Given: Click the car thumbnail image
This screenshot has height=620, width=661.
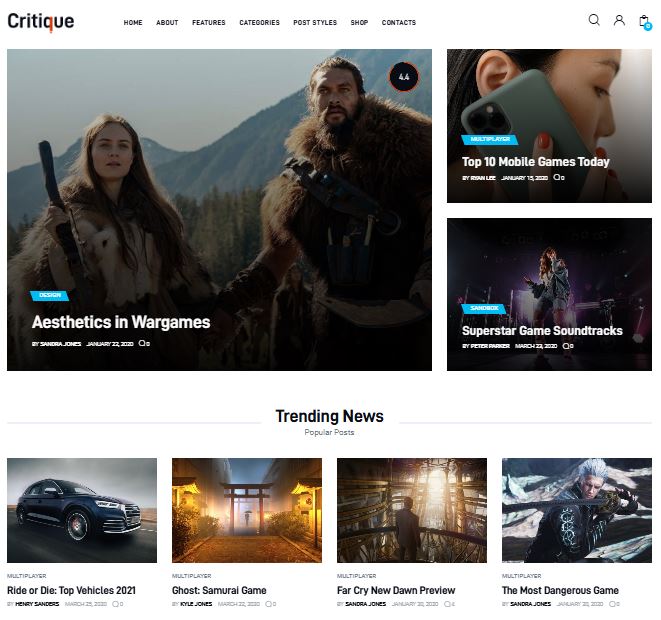Looking at the screenshot, I should click(x=82, y=510).
